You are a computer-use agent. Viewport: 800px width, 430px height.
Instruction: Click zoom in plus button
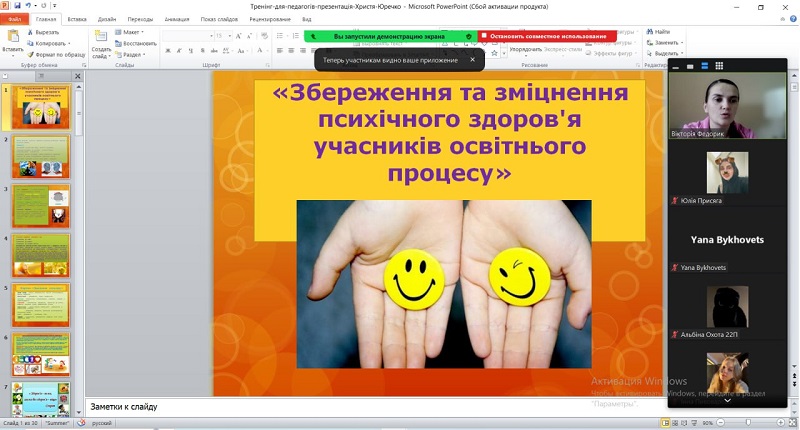pos(781,423)
